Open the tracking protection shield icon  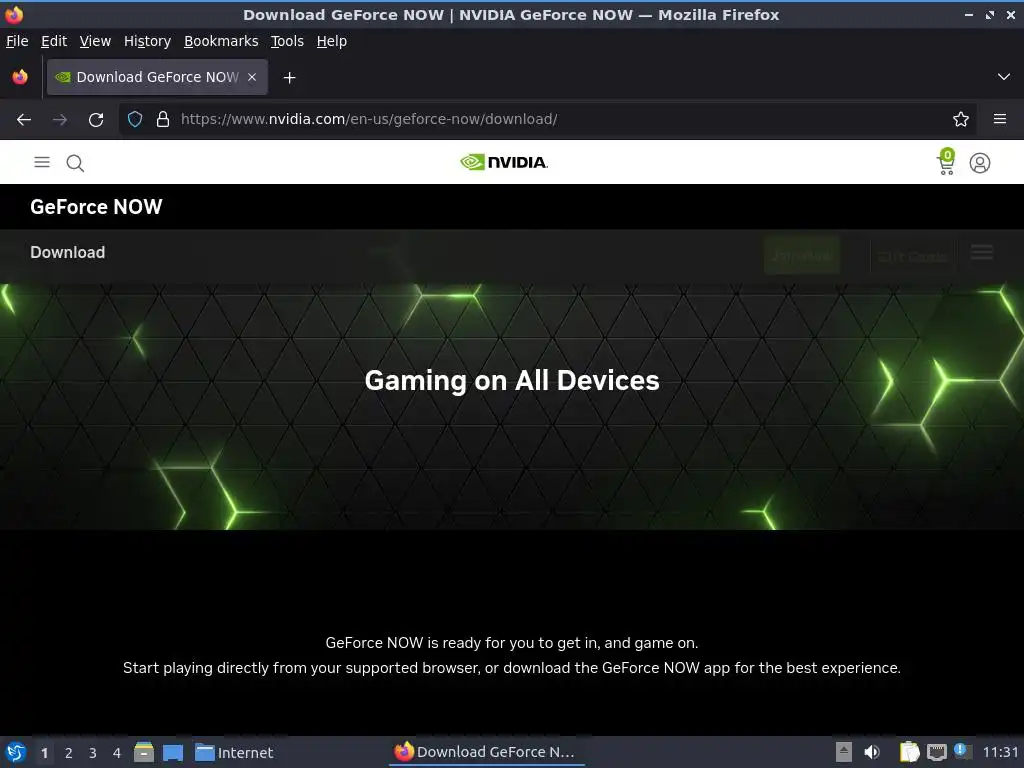pos(135,120)
